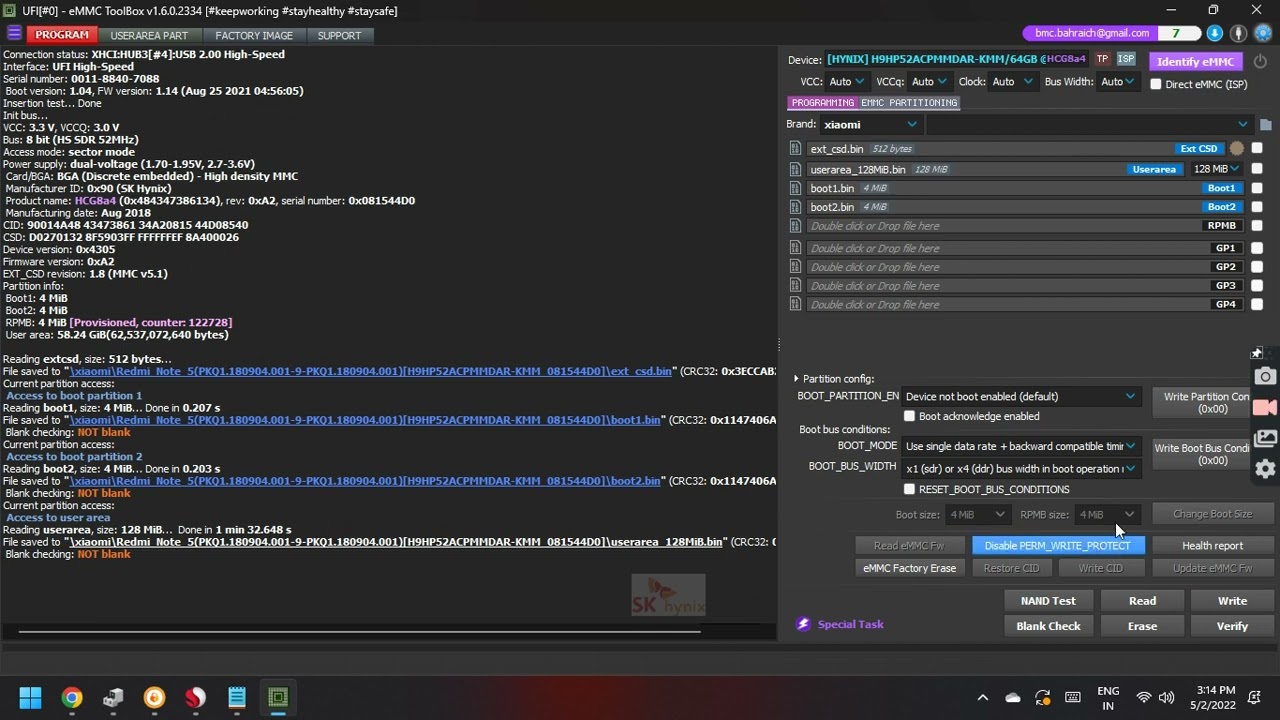Show hidden system tray icons

982,698
